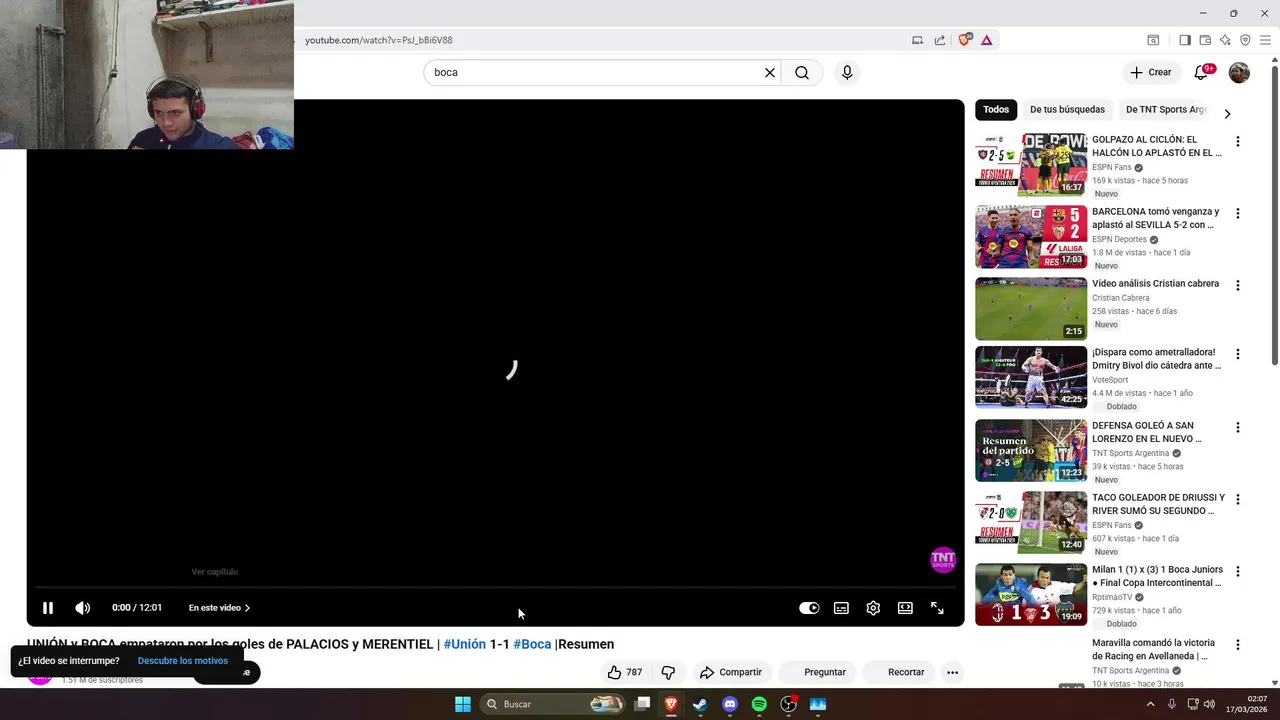Open the #Boca hashtag link
The image size is (1280, 720).
click(x=532, y=644)
